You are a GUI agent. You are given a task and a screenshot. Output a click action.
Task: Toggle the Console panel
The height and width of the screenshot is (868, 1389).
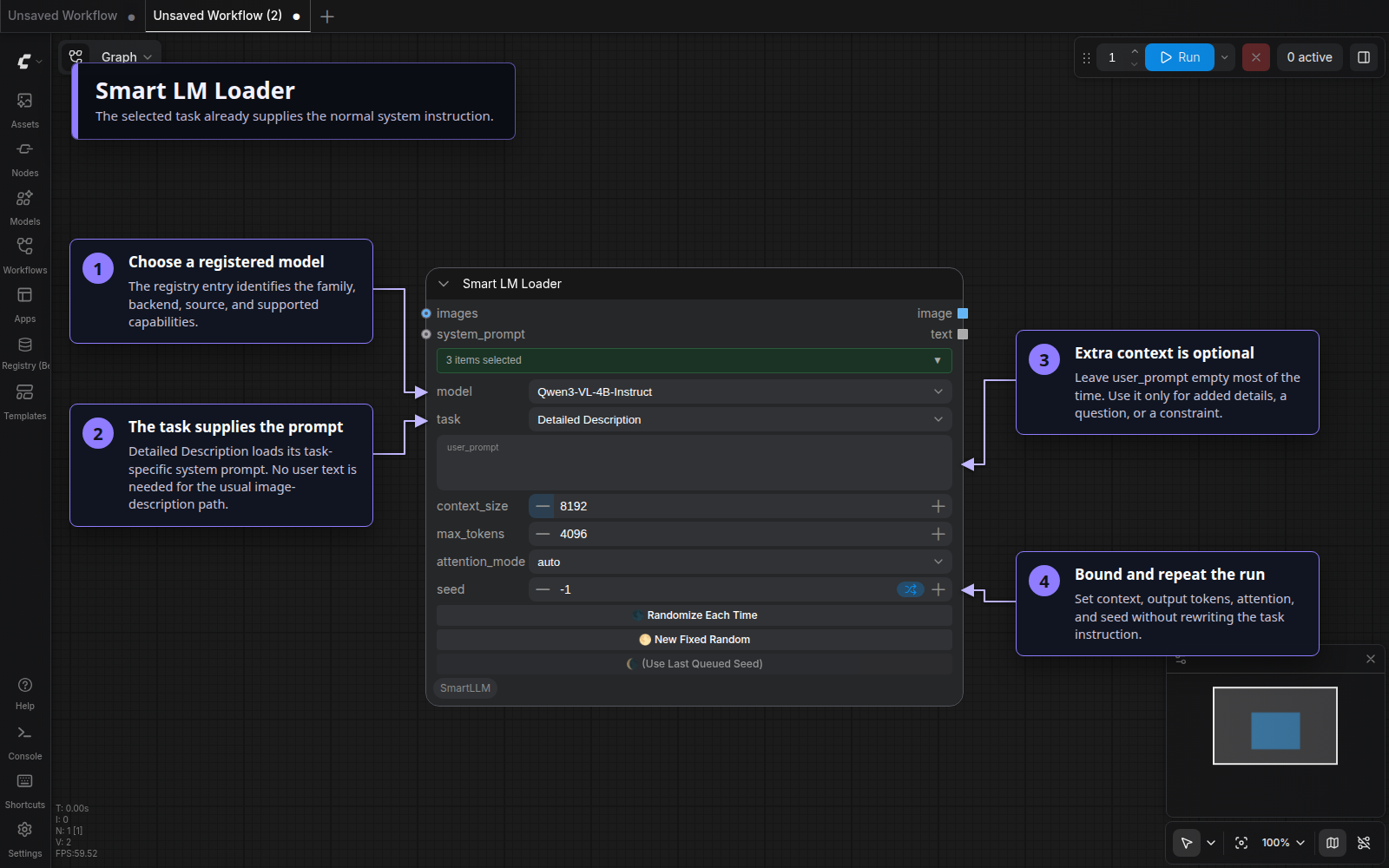[x=25, y=742]
